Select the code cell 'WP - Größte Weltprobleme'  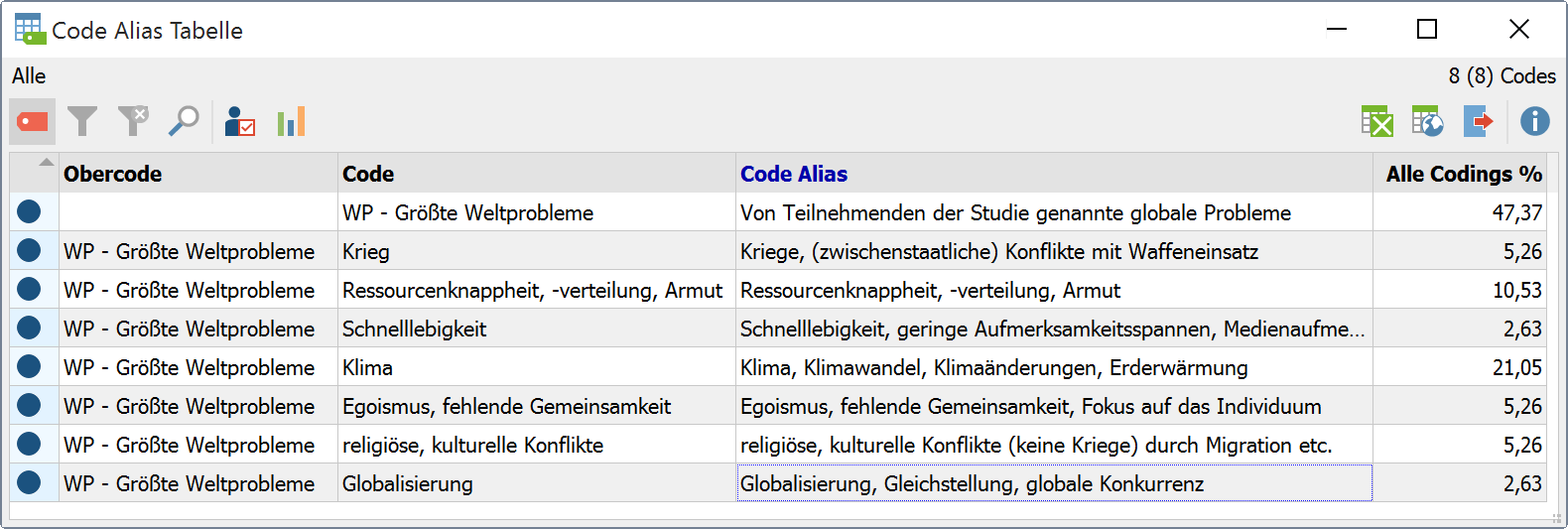537,212
